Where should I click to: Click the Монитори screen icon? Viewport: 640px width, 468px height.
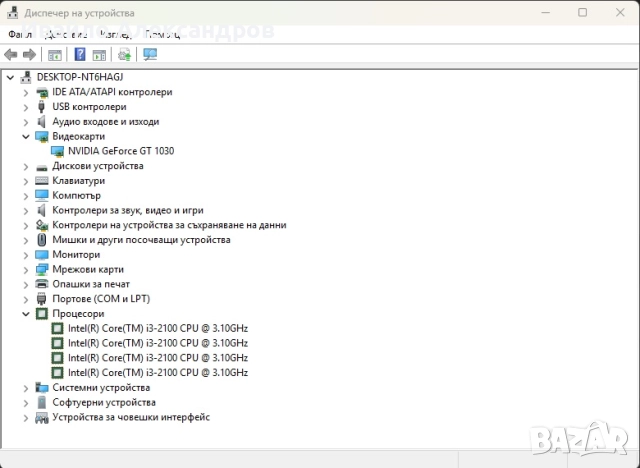click(x=42, y=255)
